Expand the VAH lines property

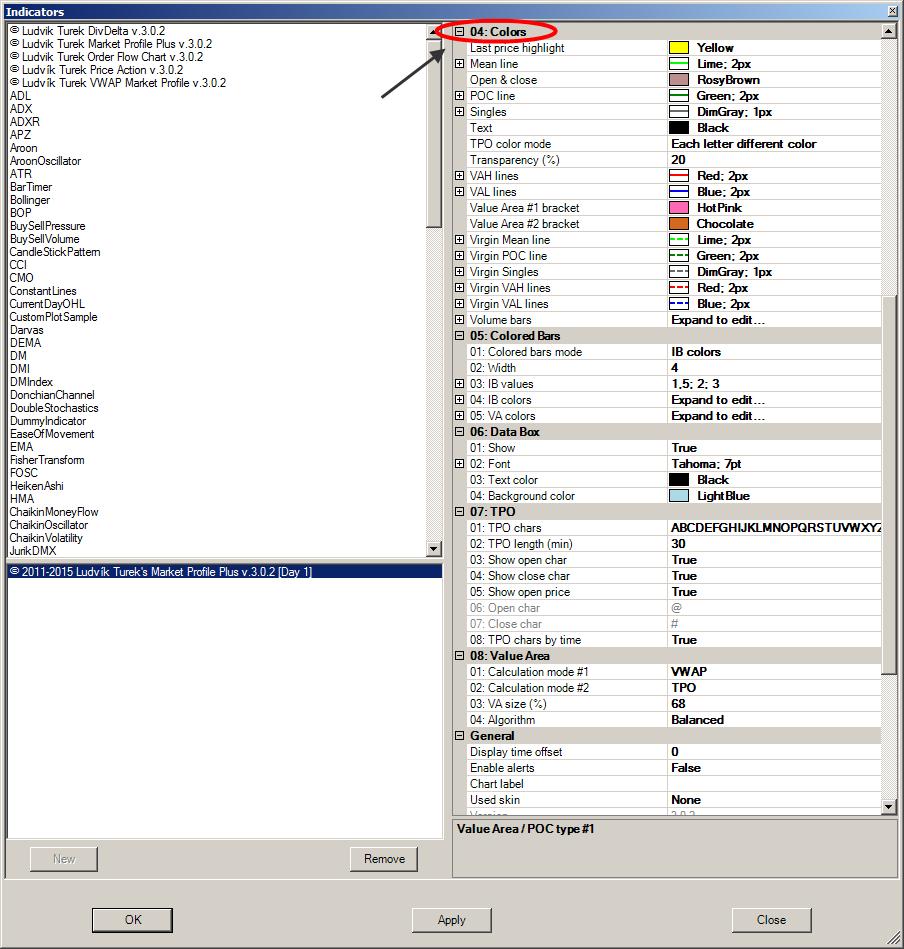[459, 176]
